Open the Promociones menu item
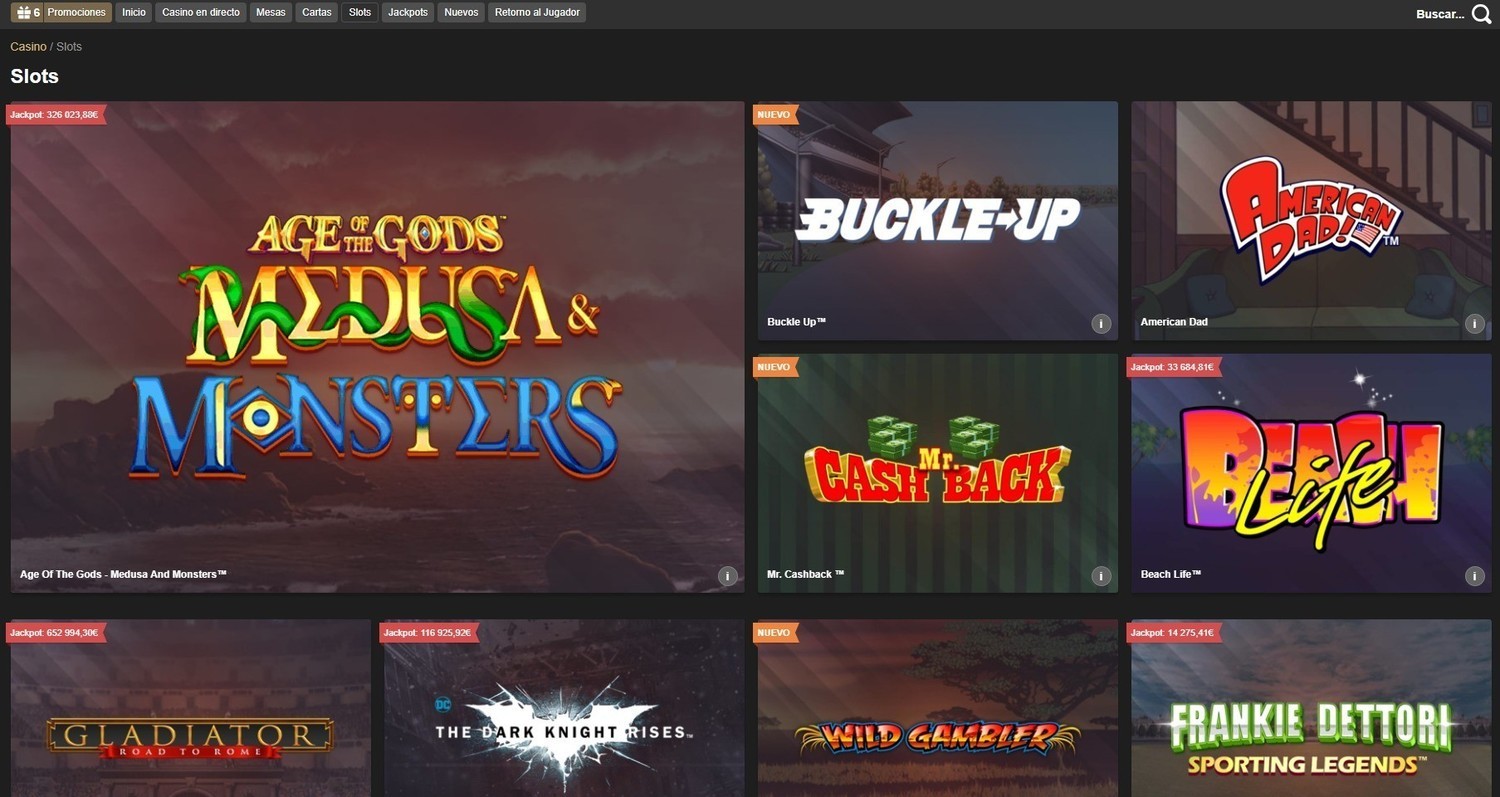The image size is (1500, 797). pos(77,13)
